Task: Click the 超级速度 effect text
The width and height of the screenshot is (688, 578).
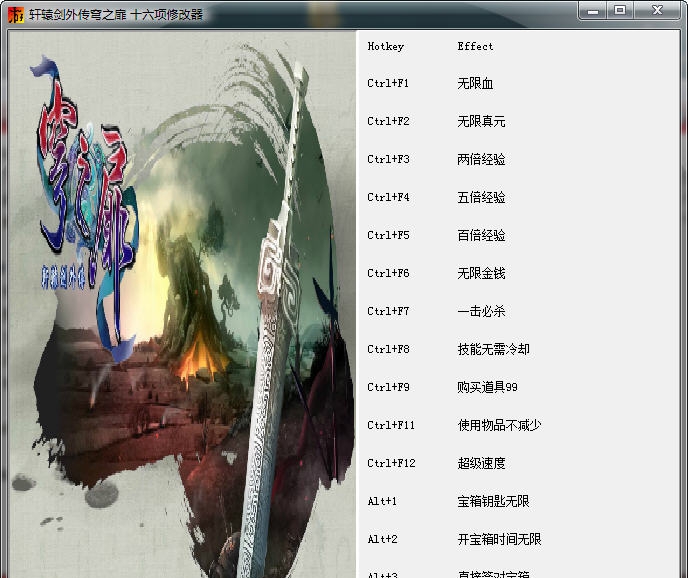Action: click(x=481, y=463)
